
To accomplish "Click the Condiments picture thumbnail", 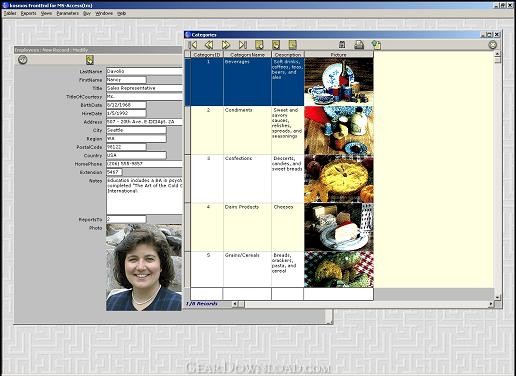I will pyautogui.click(x=339, y=130).
